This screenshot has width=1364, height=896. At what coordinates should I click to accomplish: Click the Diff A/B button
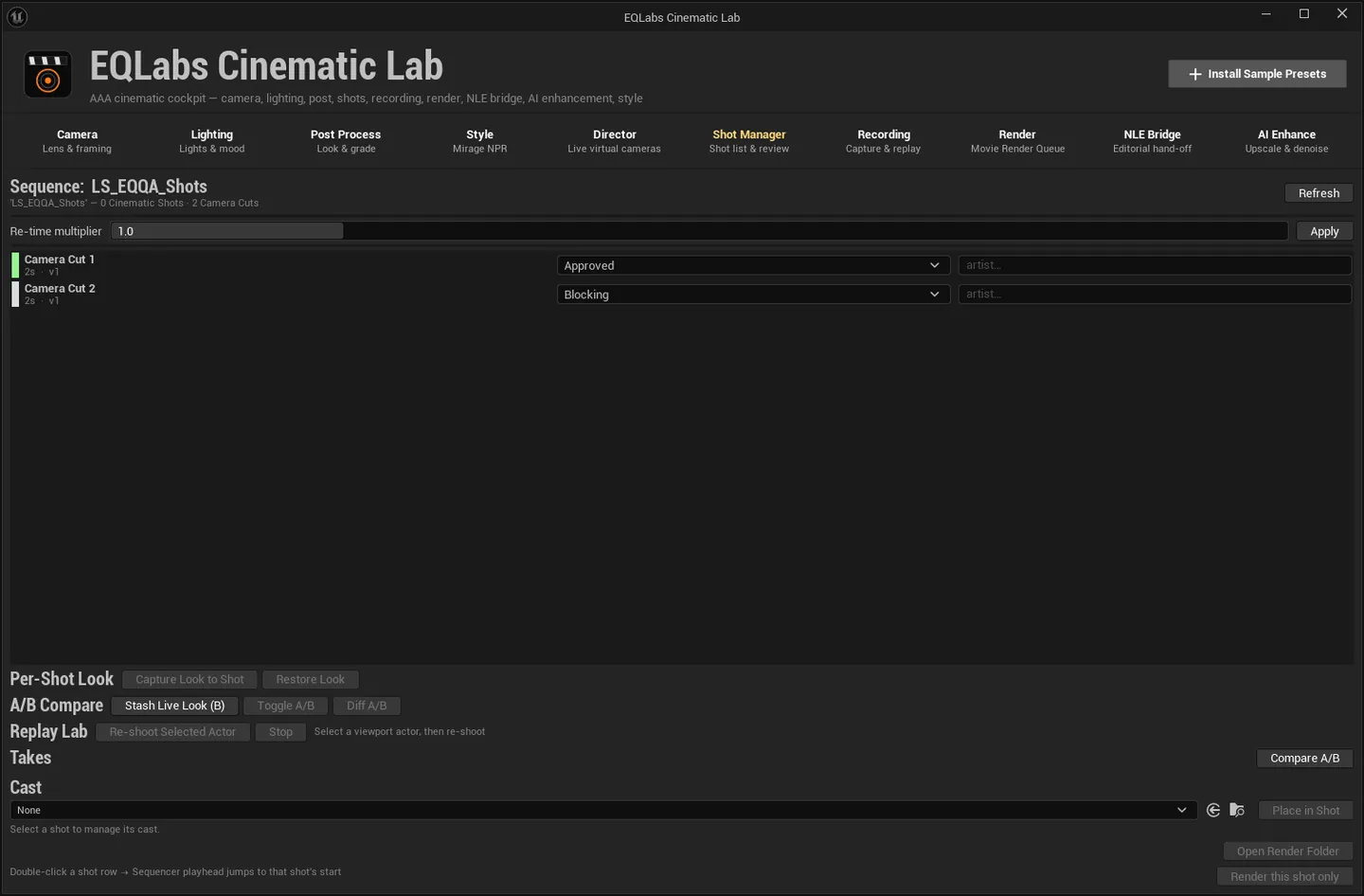(367, 706)
